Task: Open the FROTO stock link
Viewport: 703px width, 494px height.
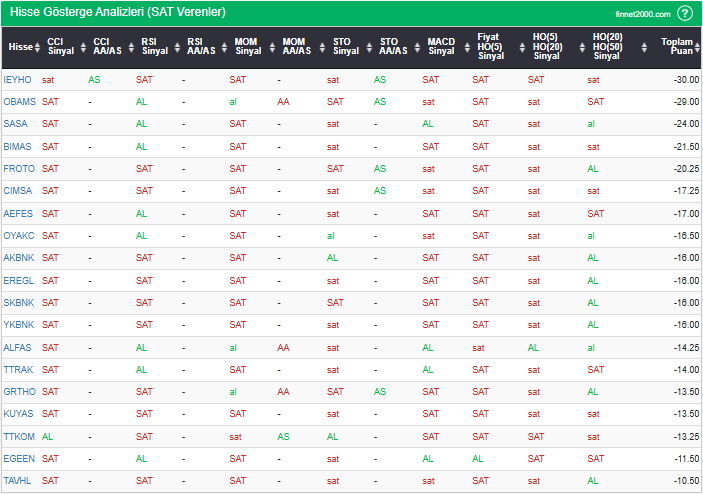Action: tap(18, 168)
